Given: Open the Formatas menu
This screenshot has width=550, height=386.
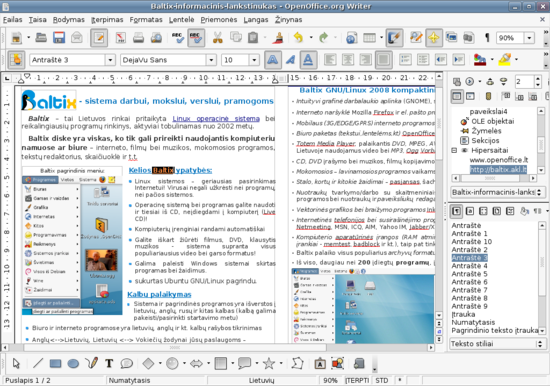Looking at the screenshot, I should click(146, 20).
